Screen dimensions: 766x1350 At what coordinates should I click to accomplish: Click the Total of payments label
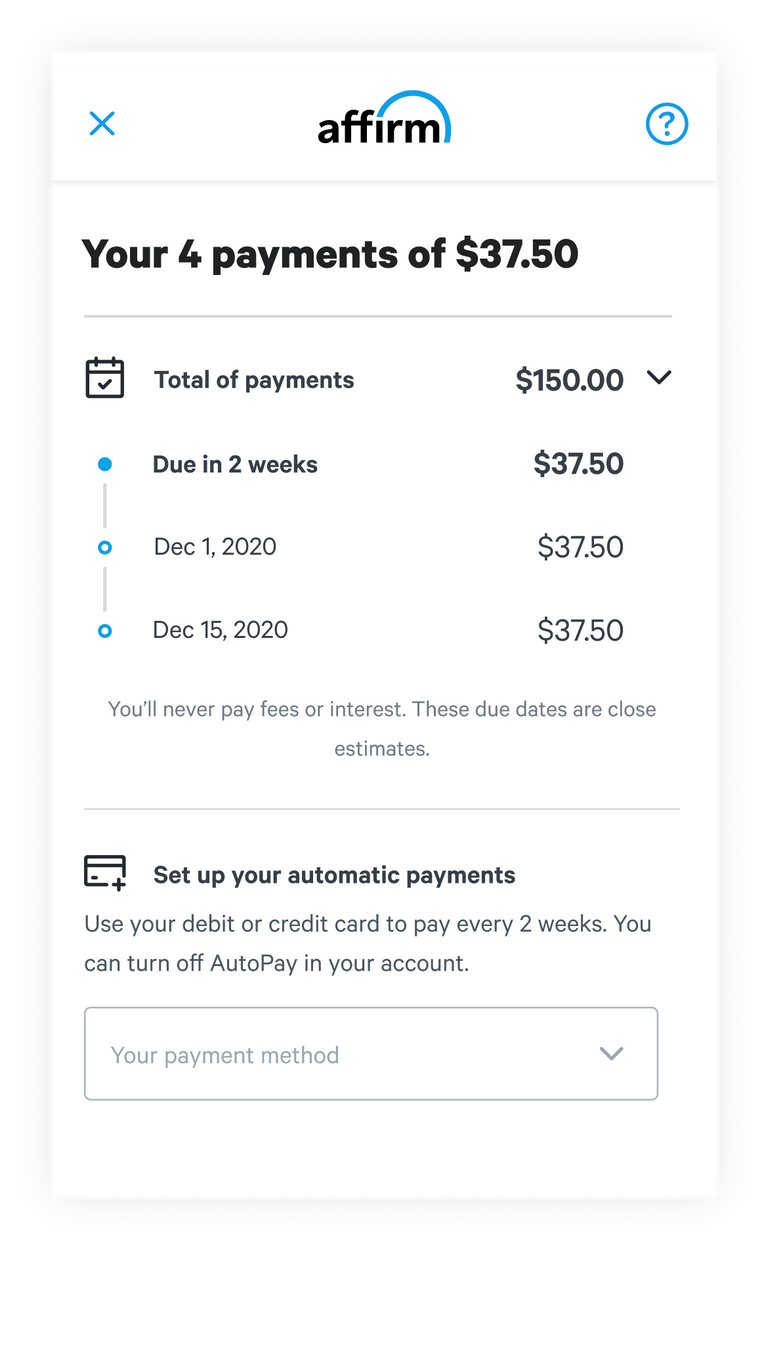[x=254, y=380]
